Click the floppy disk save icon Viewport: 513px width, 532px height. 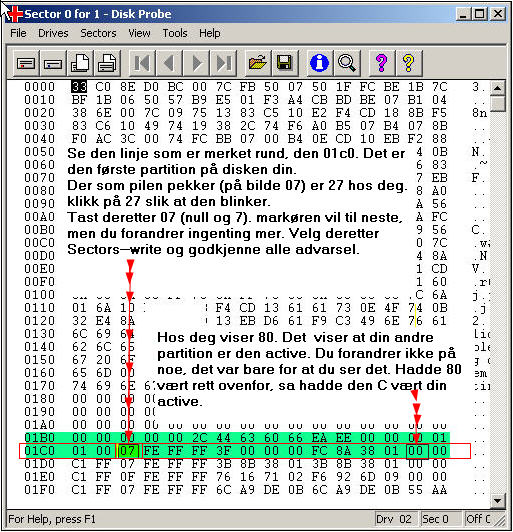click(285, 63)
